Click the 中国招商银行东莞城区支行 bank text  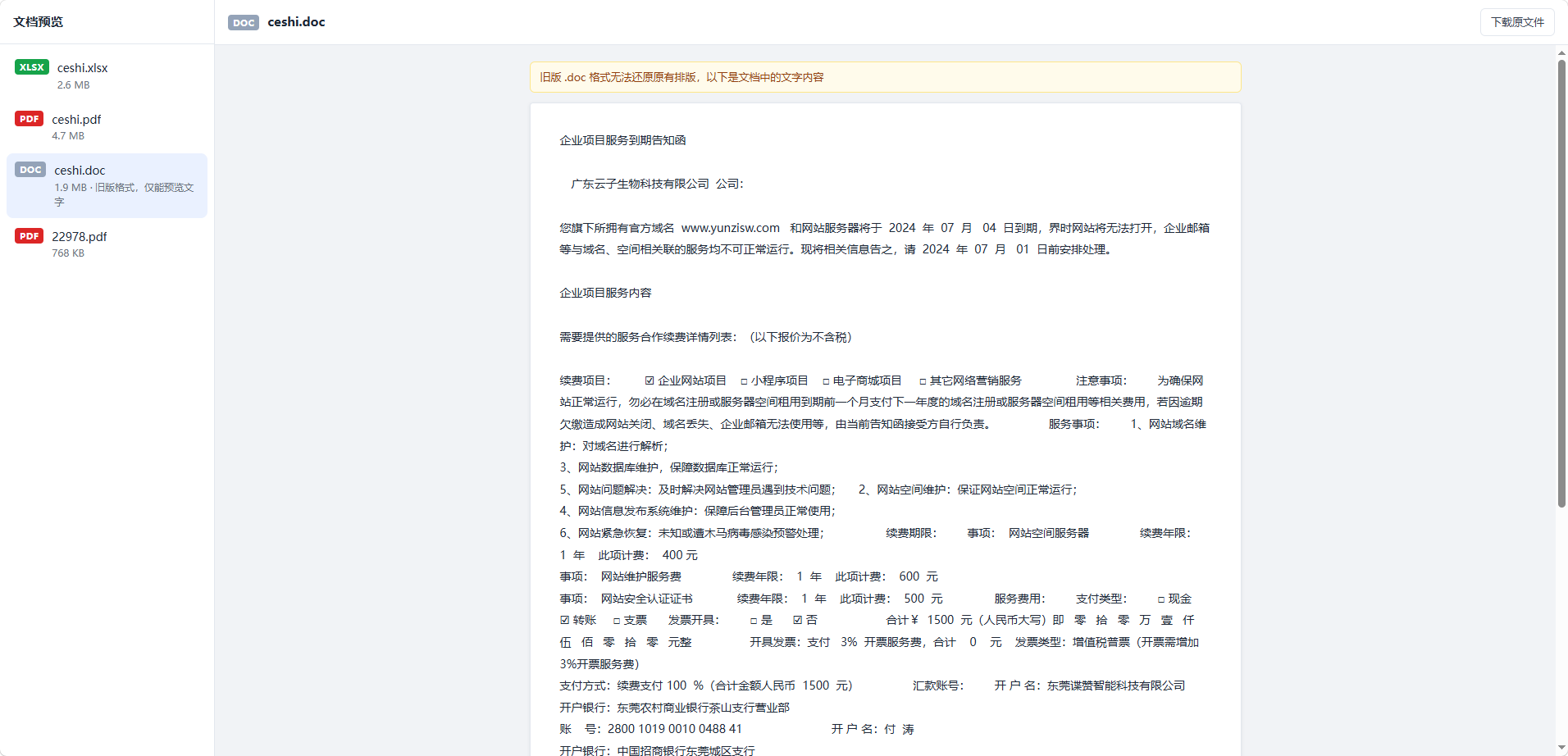point(686,751)
